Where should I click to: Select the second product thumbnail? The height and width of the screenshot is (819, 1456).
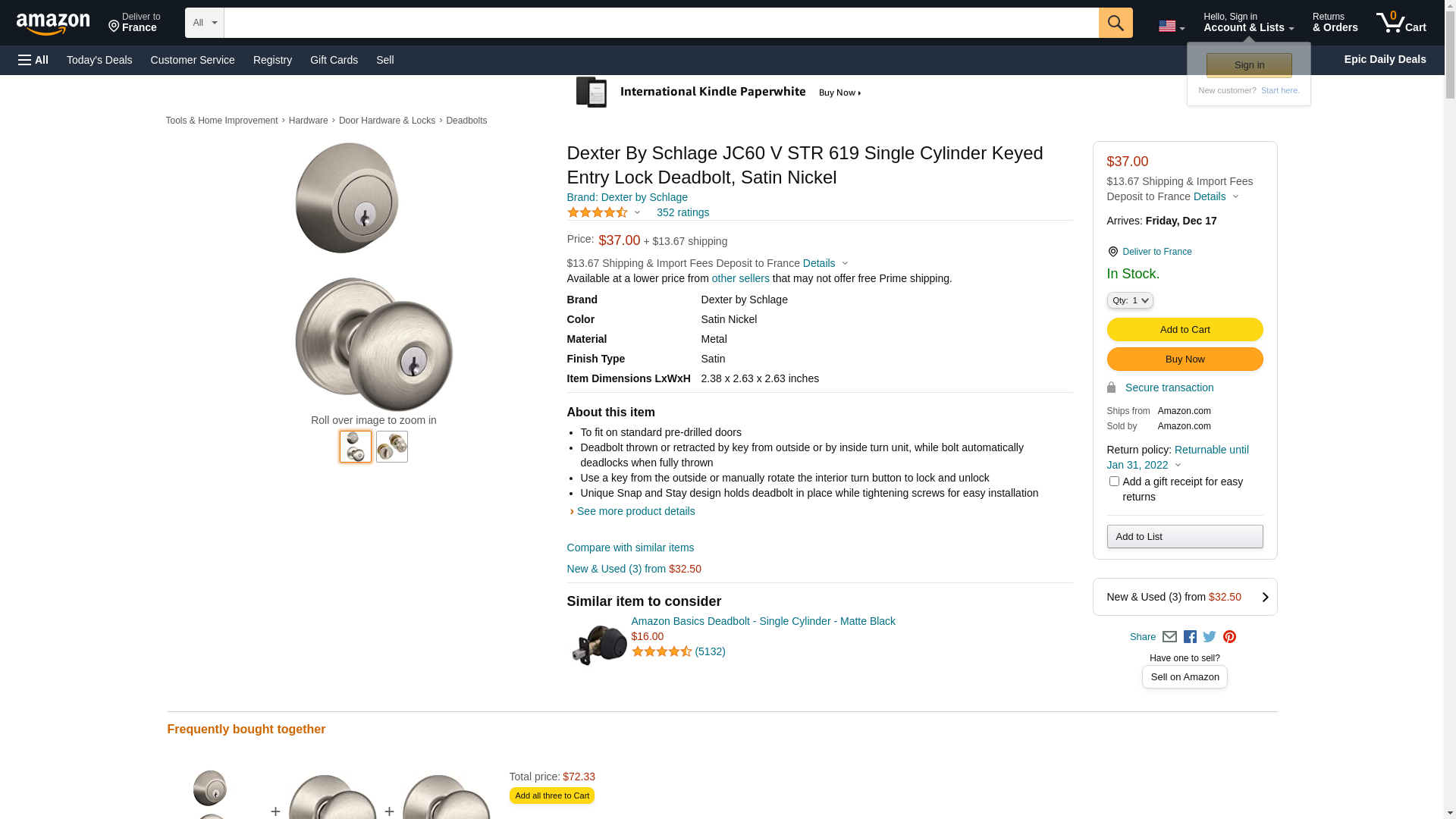tap(392, 447)
